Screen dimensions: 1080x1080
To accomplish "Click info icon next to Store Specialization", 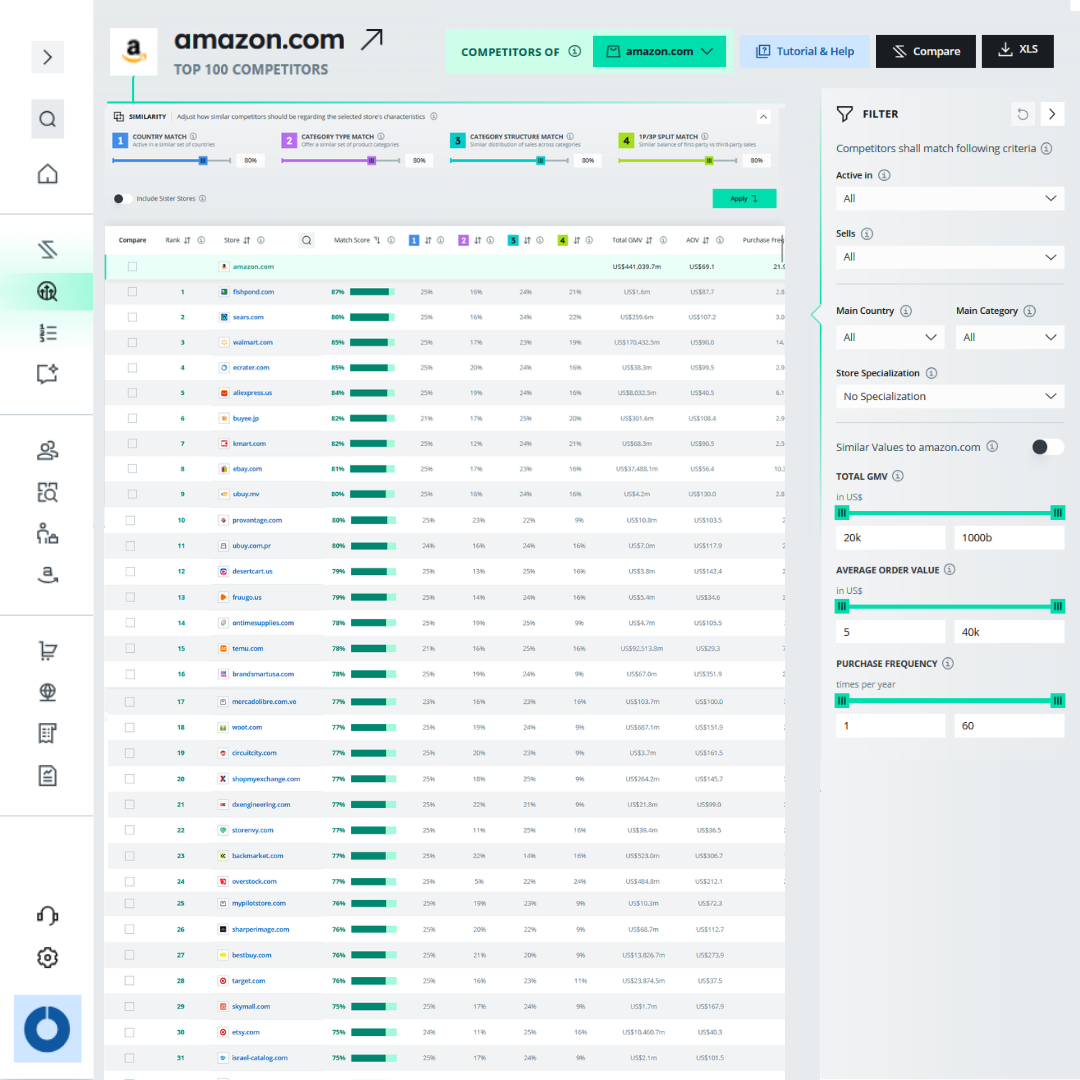I will pyautogui.click(x=931, y=373).
